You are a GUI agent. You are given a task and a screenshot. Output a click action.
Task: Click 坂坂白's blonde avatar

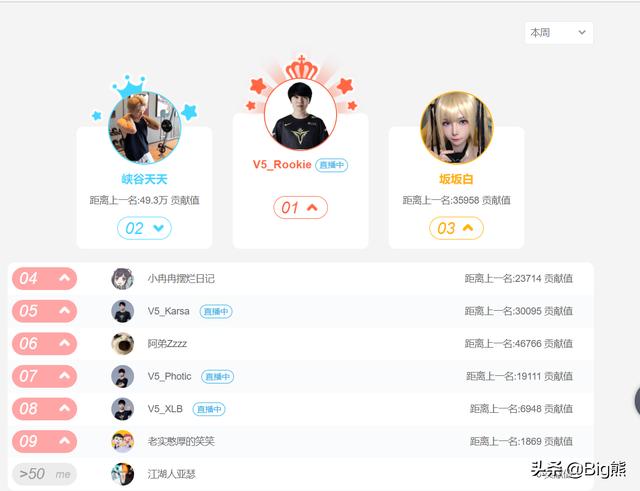pyautogui.click(x=457, y=128)
